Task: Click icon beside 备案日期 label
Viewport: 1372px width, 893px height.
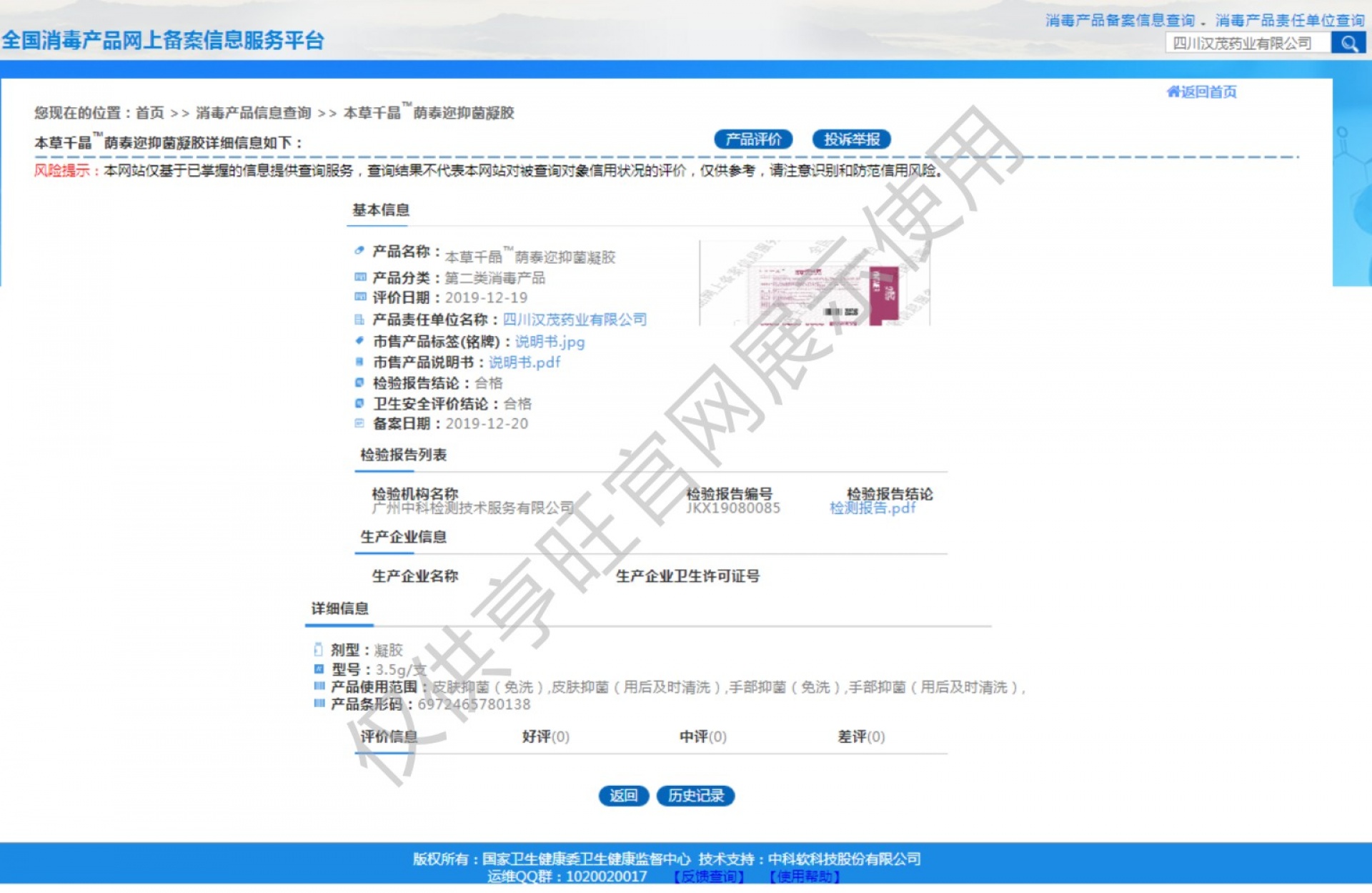Action: 359,423
